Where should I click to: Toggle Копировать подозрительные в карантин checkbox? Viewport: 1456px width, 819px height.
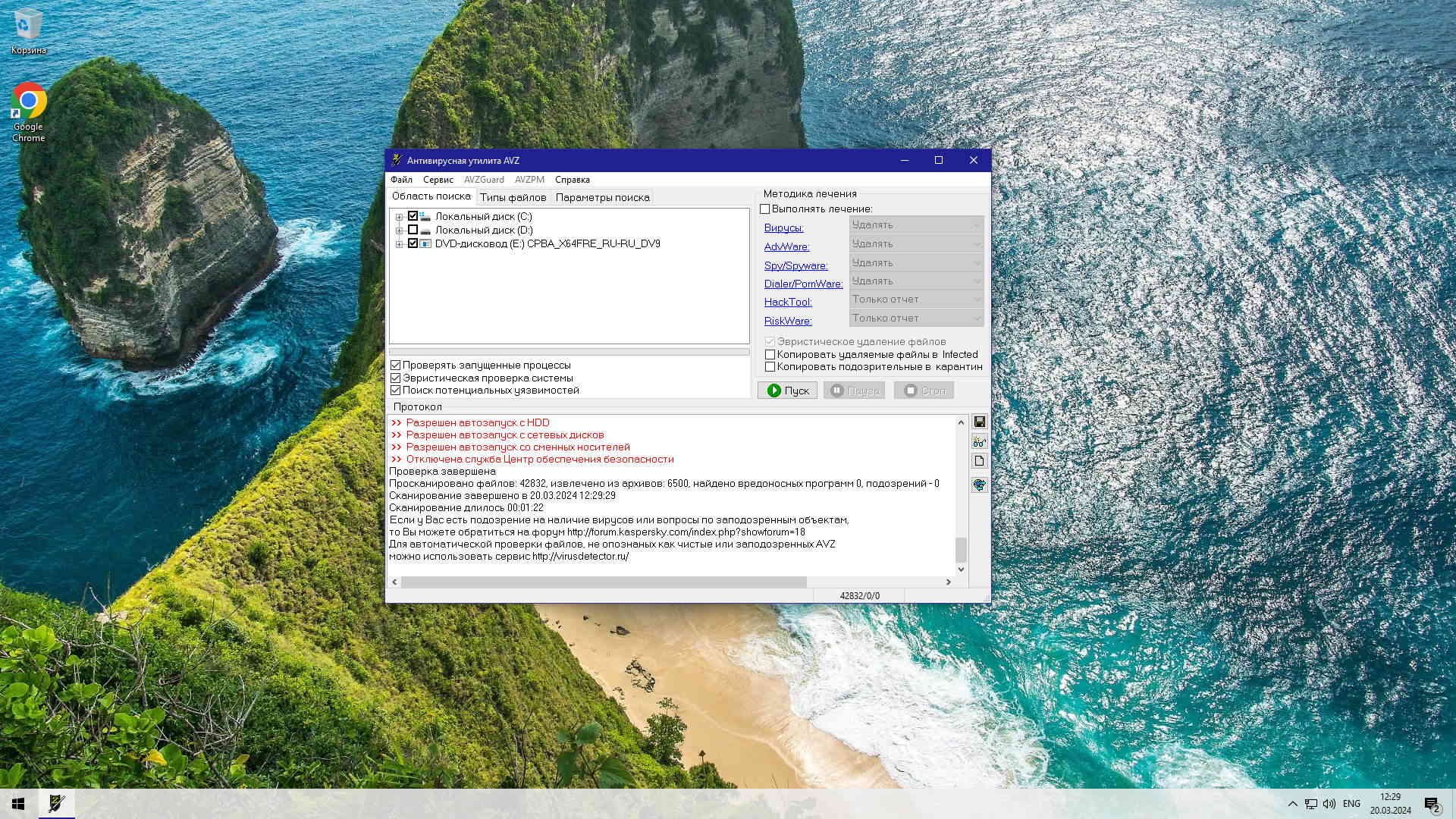click(x=770, y=367)
